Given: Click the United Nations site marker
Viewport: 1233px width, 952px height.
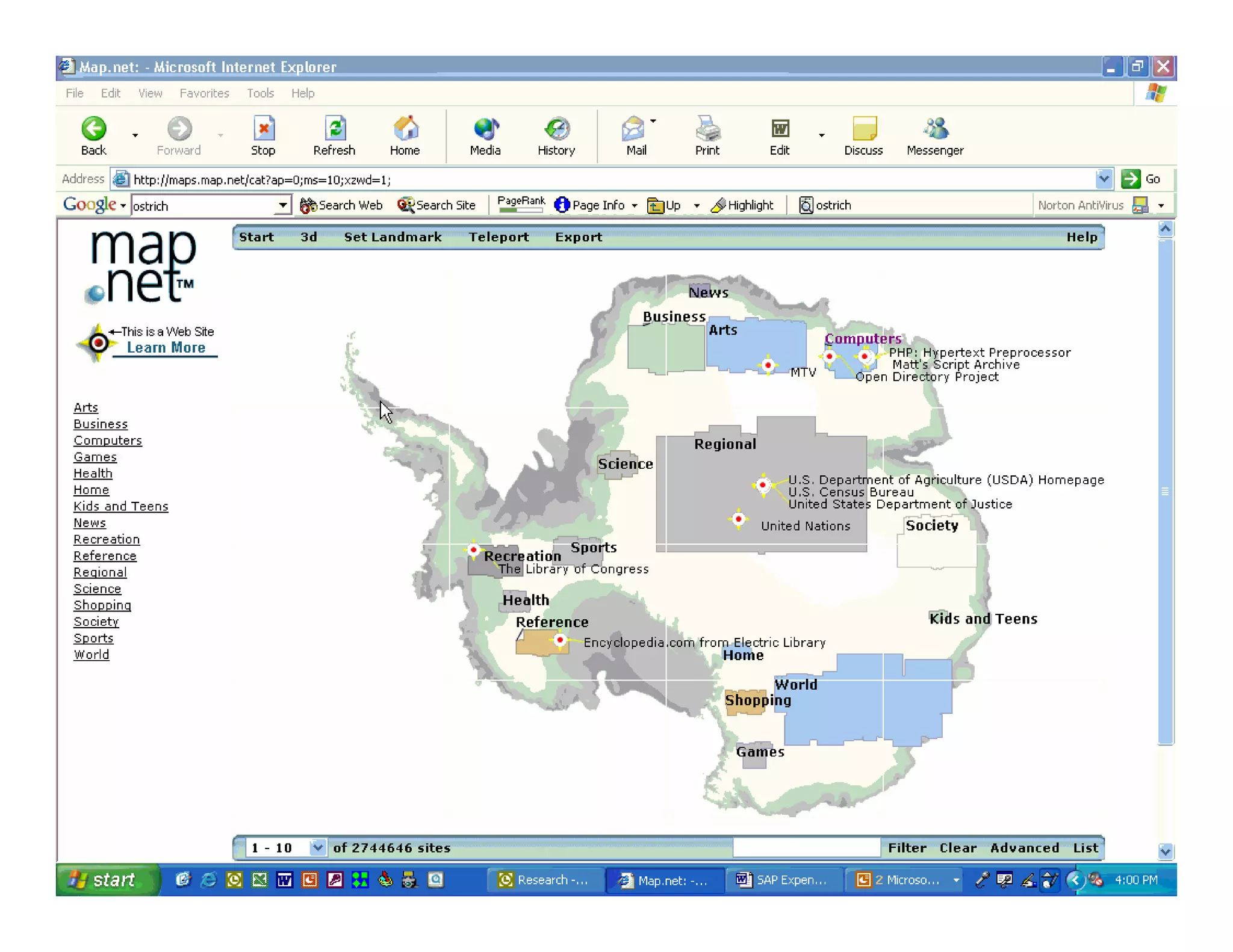Looking at the screenshot, I should coord(739,519).
